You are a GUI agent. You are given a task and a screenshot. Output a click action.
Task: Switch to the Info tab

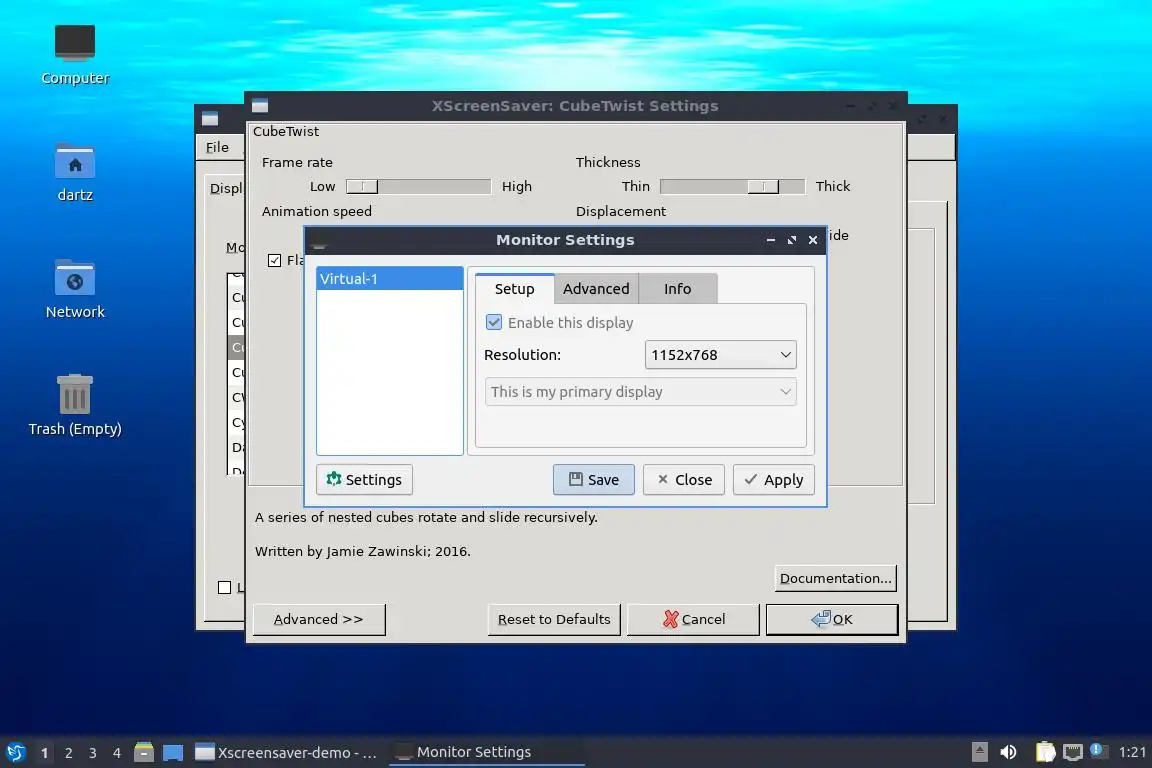pyautogui.click(x=677, y=289)
